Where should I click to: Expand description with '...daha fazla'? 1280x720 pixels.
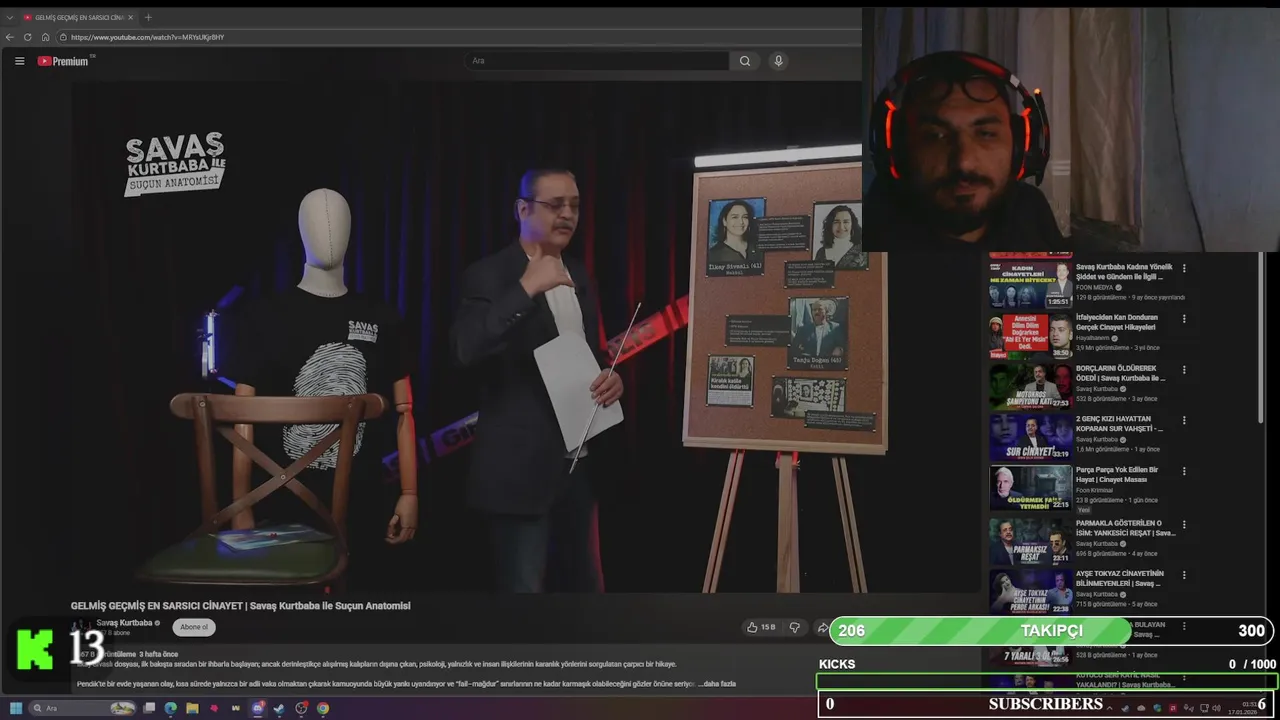click(716, 684)
